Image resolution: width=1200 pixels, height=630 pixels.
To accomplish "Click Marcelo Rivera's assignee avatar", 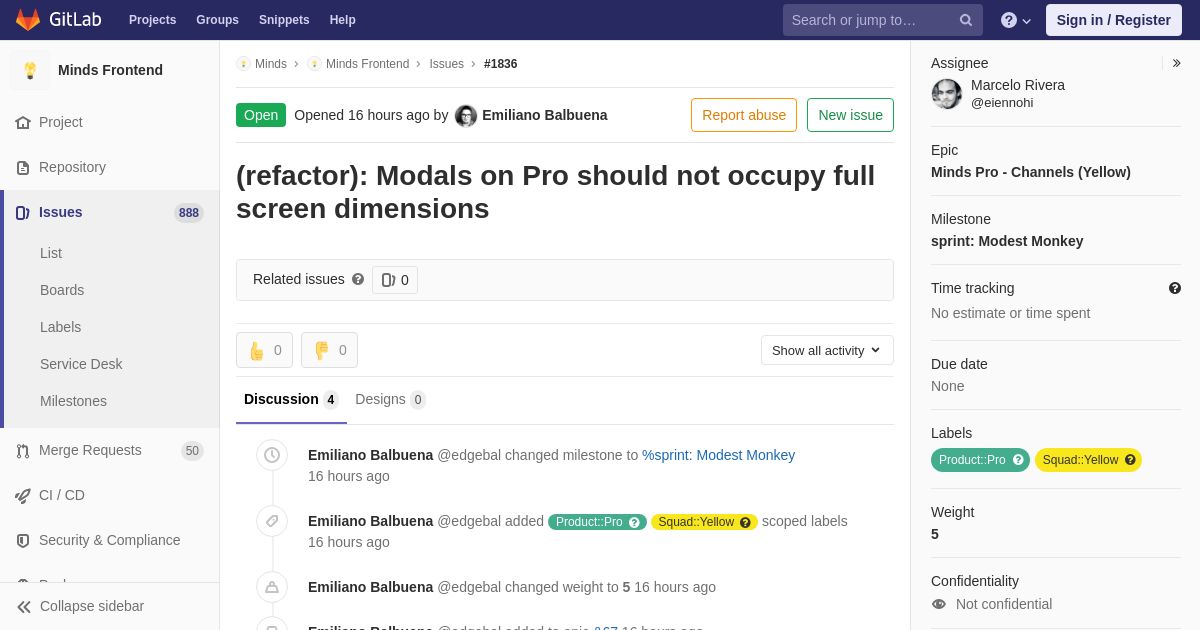I will click(x=947, y=94).
